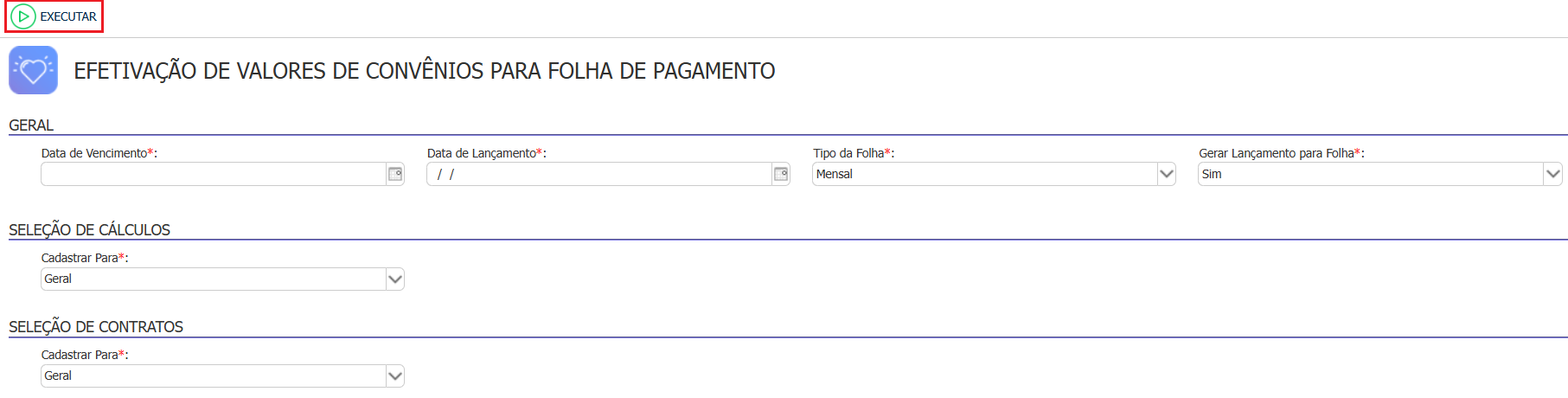Click the Efetivação de Valores page title
Screen dimensions: 1568x398
click(425, 71)
